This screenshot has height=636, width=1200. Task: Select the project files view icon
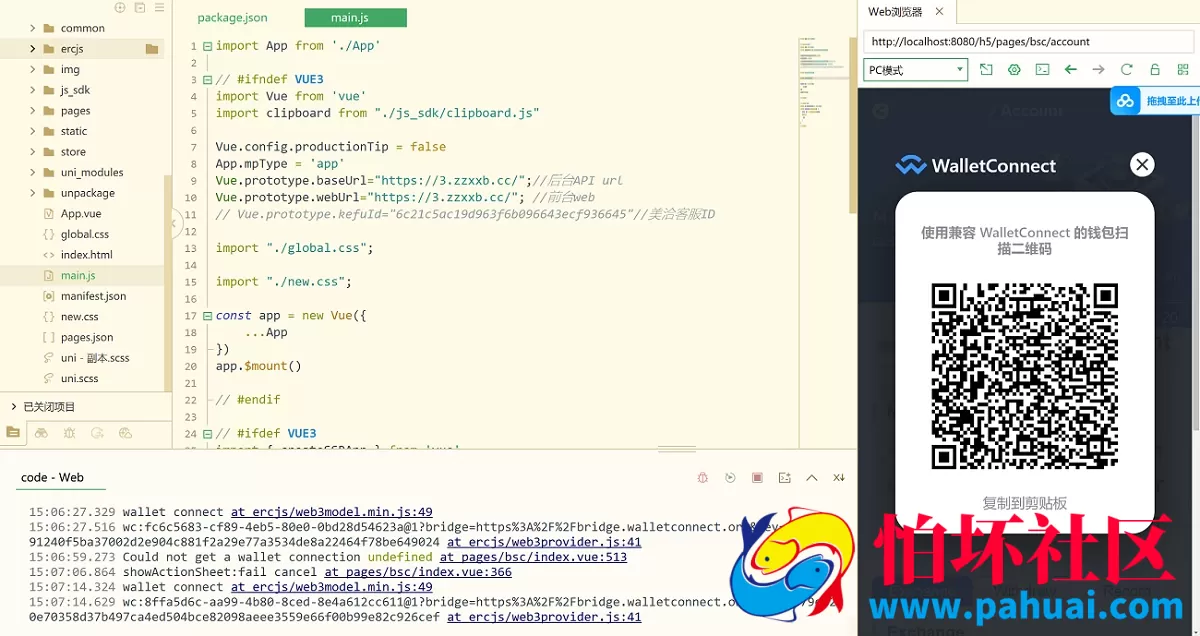(x=12, y=433)
